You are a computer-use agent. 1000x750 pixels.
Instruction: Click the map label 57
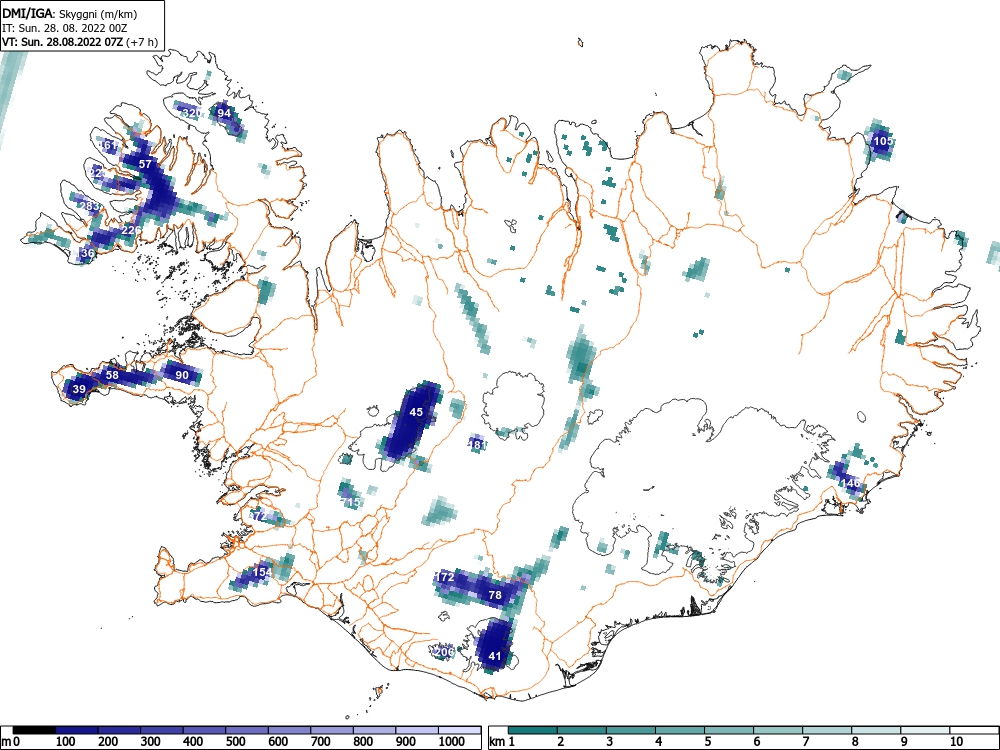coord(145,164)
